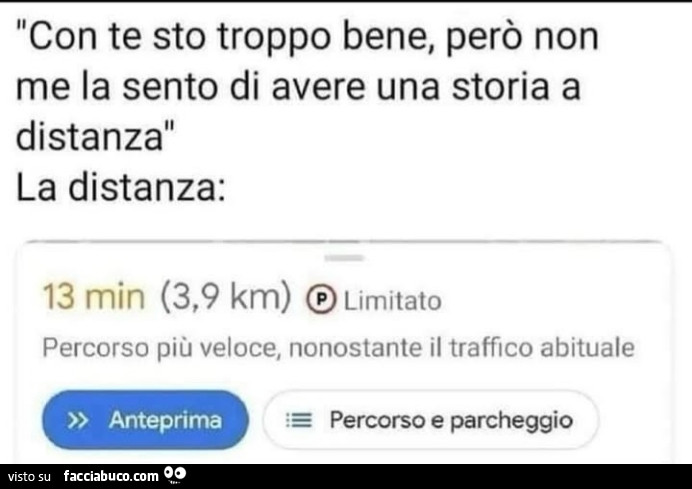This screenshot has width=692, height=489.
Task: Click the word parcheggio on the white button
Action: 511,421
